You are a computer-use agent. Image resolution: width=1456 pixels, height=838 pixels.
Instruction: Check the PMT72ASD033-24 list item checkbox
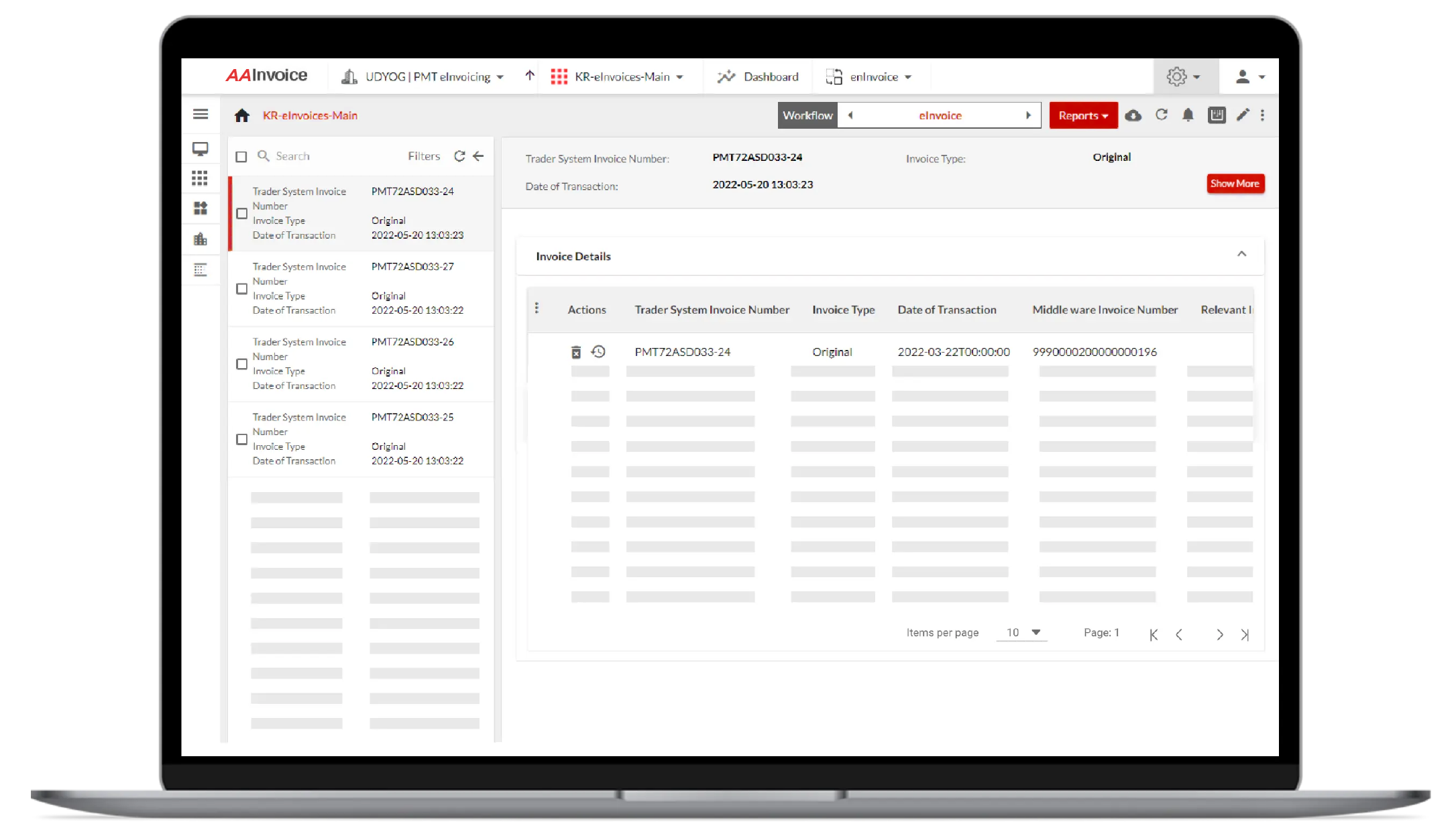[242, 214]
